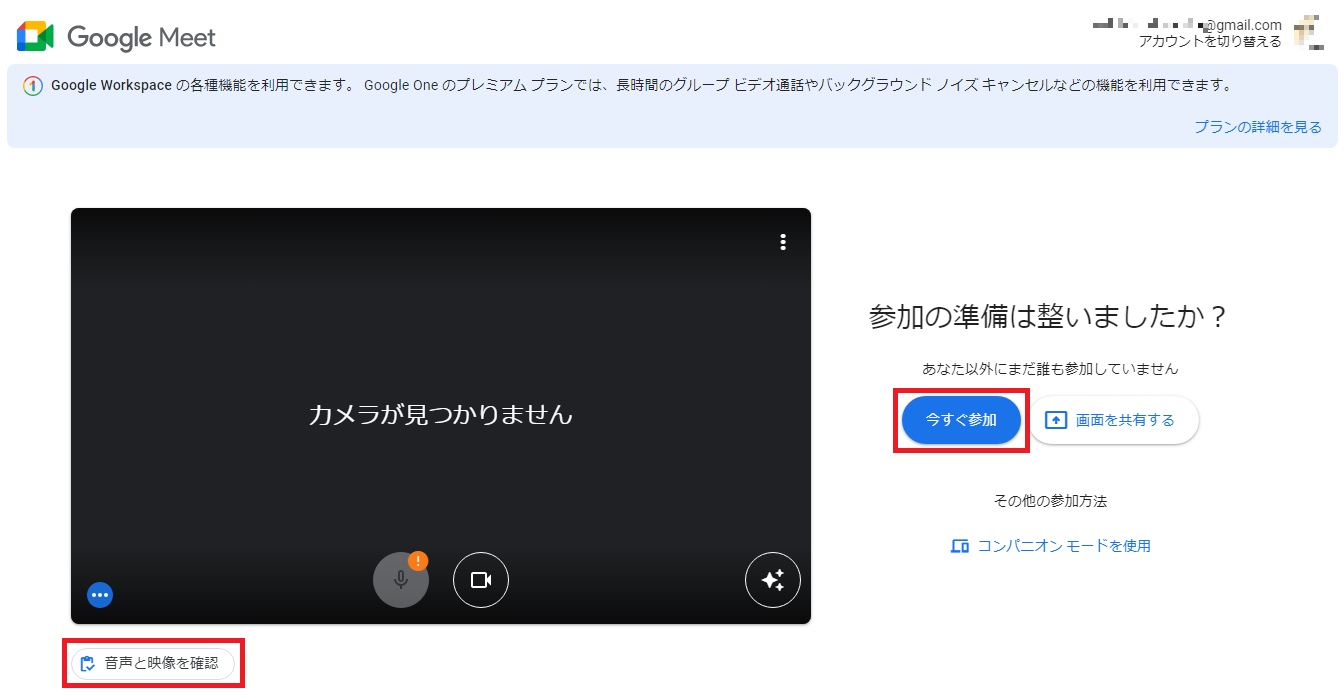Click the 音声と映像を確認 button
Screen dimensions: 1344x700
click(x=153, y=663)
